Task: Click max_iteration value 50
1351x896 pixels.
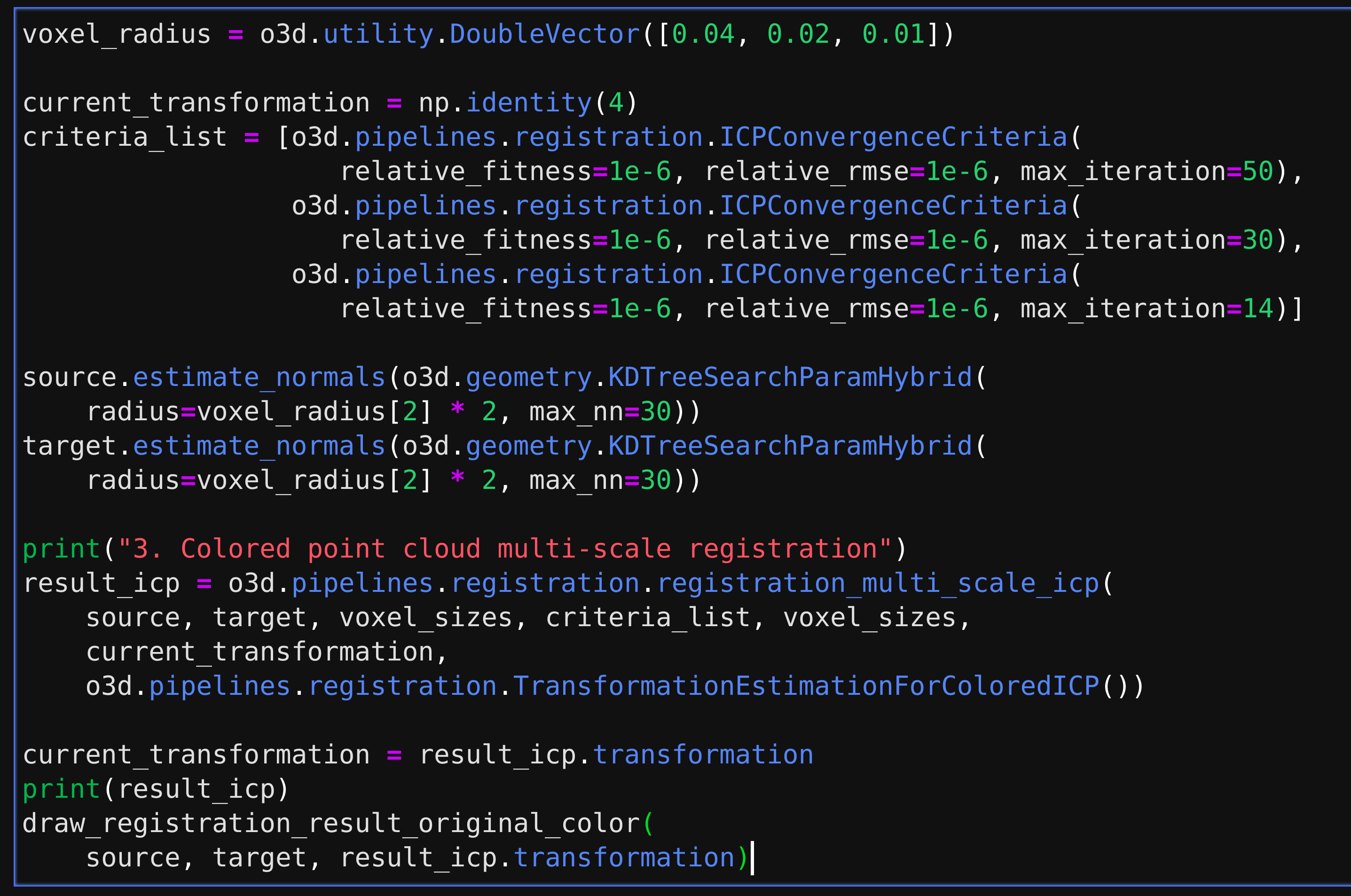Action: tap(1258, 172)
